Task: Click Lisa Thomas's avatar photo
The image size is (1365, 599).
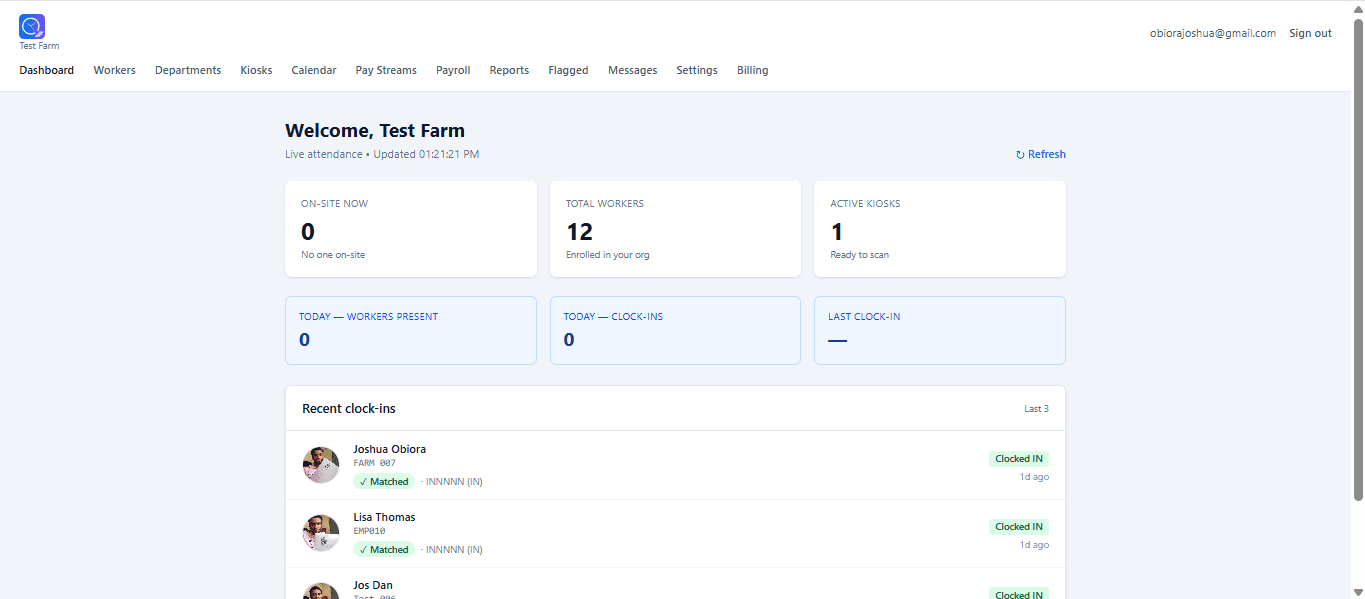Action: [x=321, y=533]
